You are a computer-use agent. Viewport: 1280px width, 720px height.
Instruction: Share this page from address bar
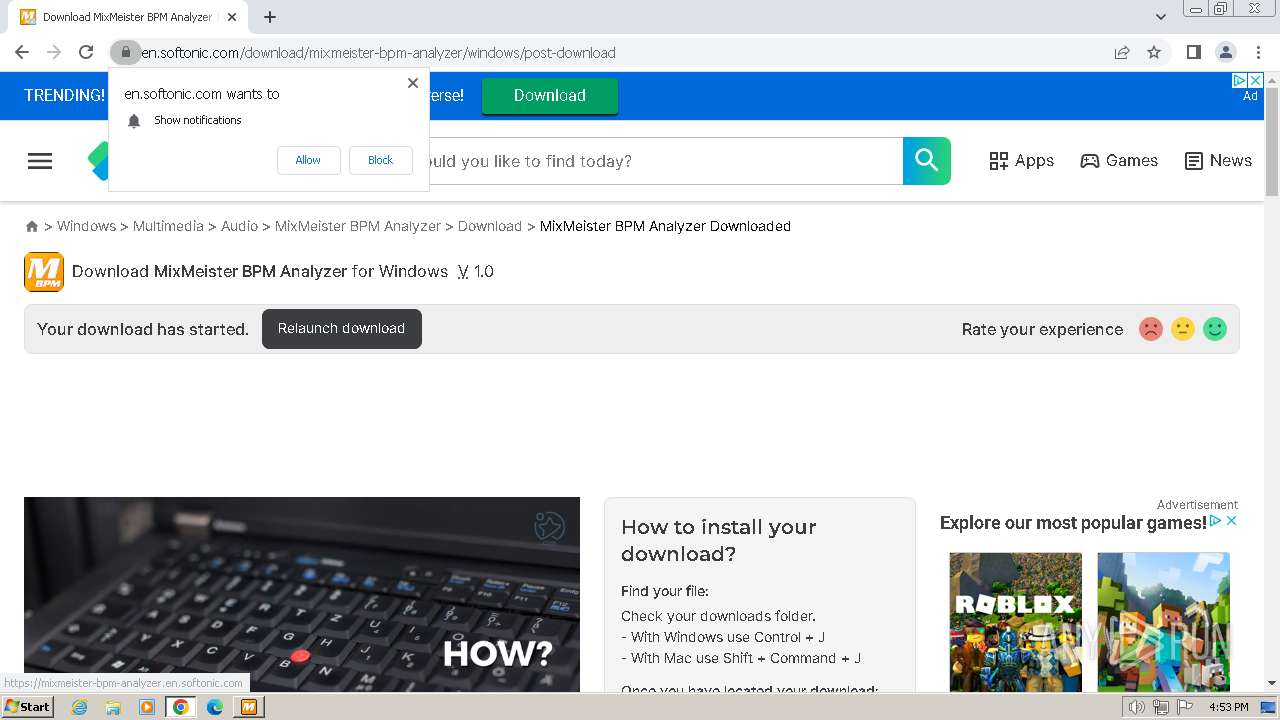point(1122,52)
